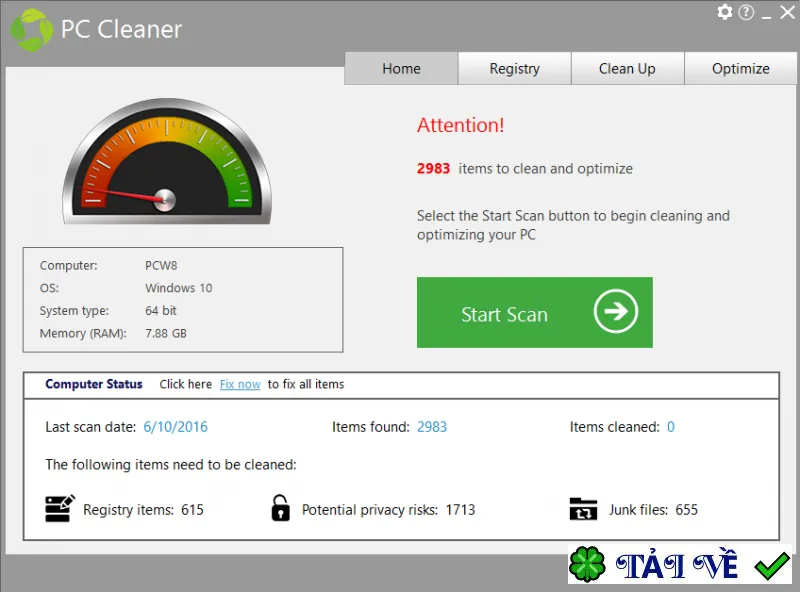Click the Items found 2983 value
The width and height of the screenshot is (800, 592).
coord(432,427)
